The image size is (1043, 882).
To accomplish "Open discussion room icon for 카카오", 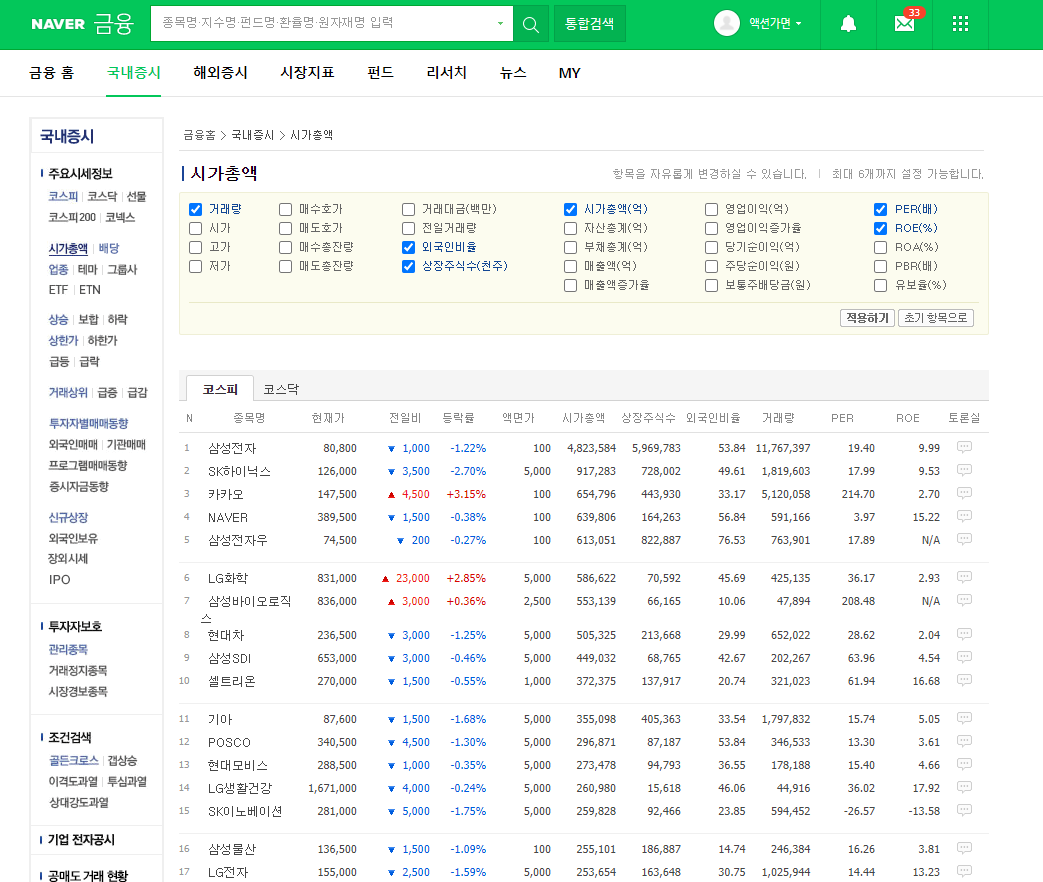I will (x=964, y=493).
